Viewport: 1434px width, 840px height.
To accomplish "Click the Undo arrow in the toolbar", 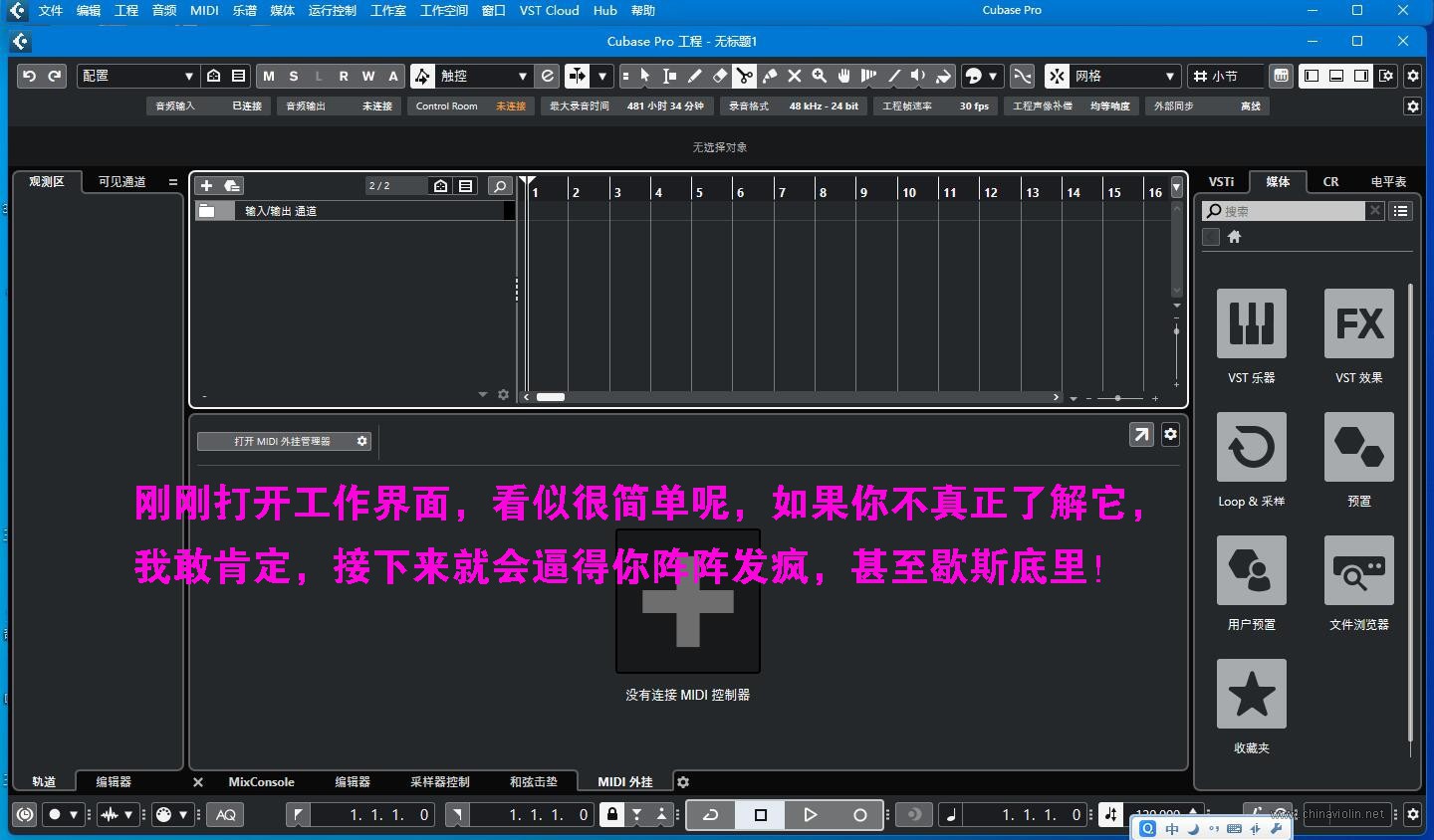I will coord(29,76).
